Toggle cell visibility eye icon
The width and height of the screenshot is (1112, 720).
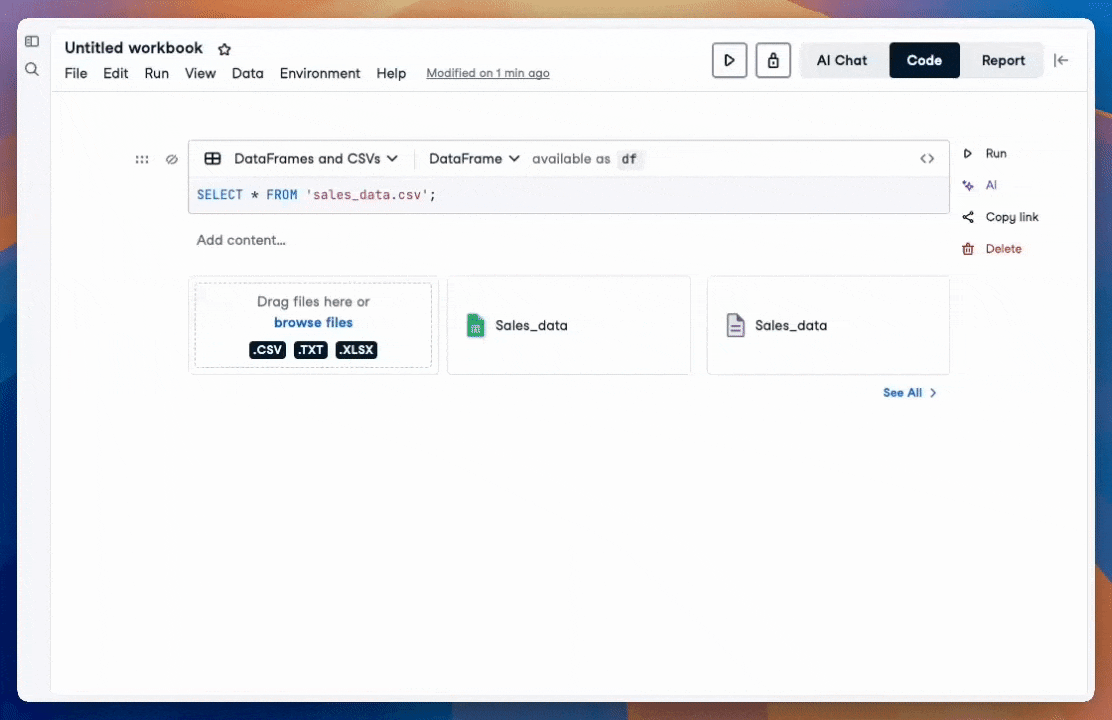click(172, 160)
